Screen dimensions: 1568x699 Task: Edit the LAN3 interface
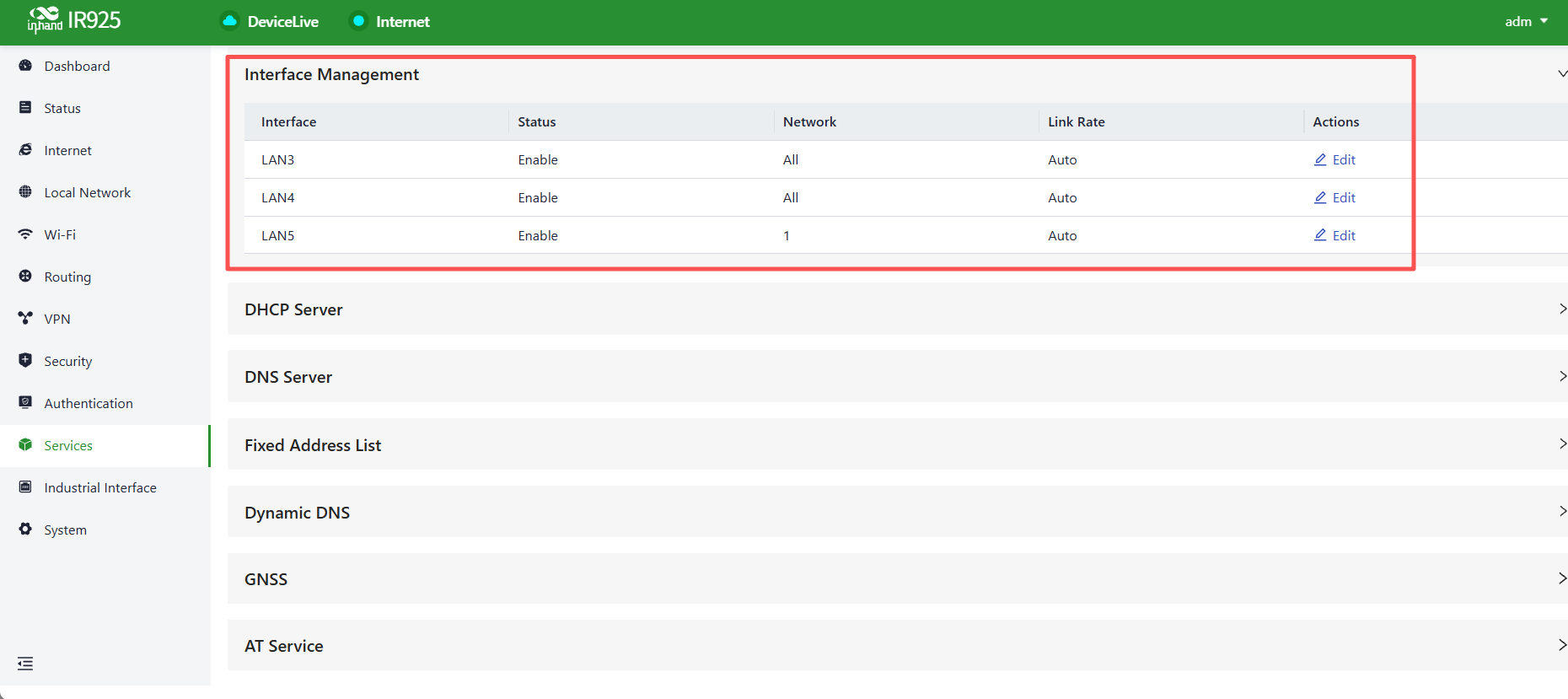[1334, 159]
